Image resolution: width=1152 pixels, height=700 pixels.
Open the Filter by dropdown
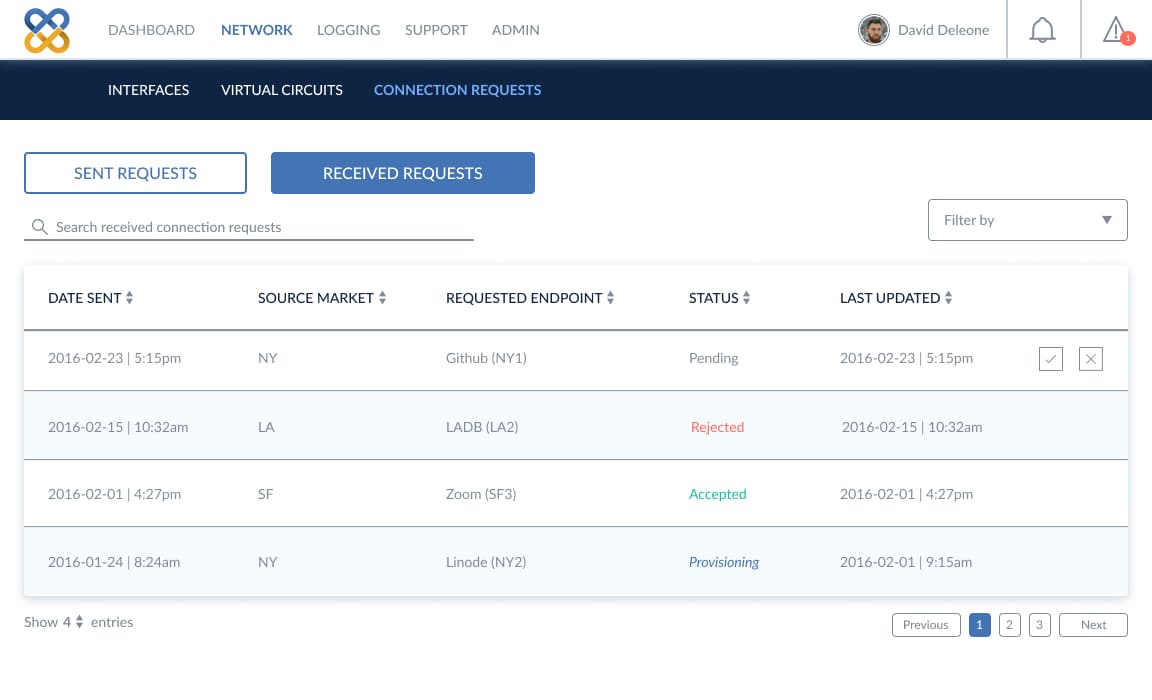pyautogui.click(x=1027, y=220)
